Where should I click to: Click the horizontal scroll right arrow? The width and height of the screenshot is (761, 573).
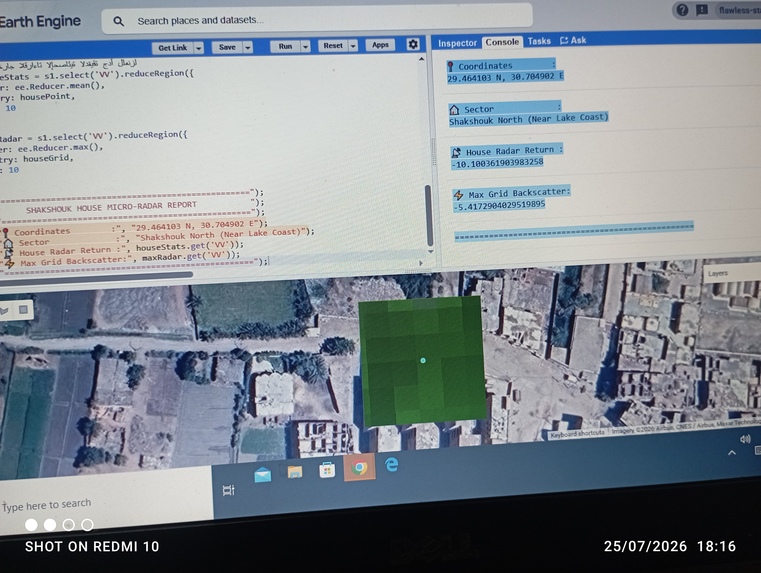421,263
